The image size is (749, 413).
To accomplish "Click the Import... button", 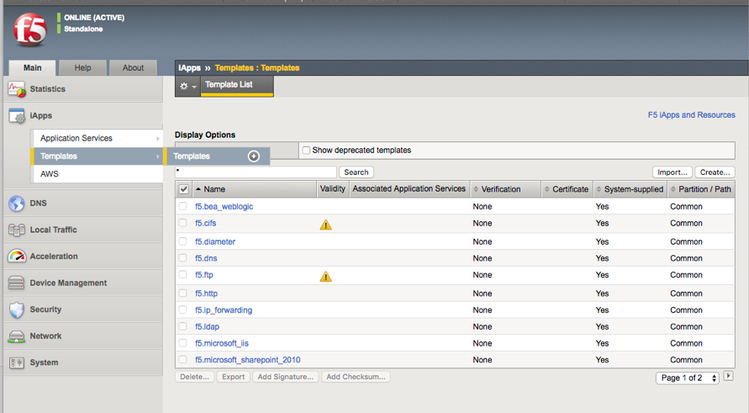I will click(x=671, y=172).
